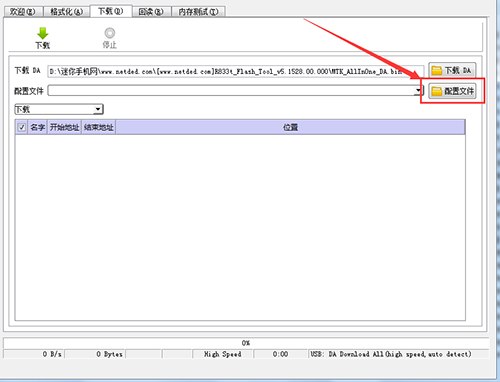Click the 下载 DA label text
The height and width of the screenshot is (382, 500).
27,71
